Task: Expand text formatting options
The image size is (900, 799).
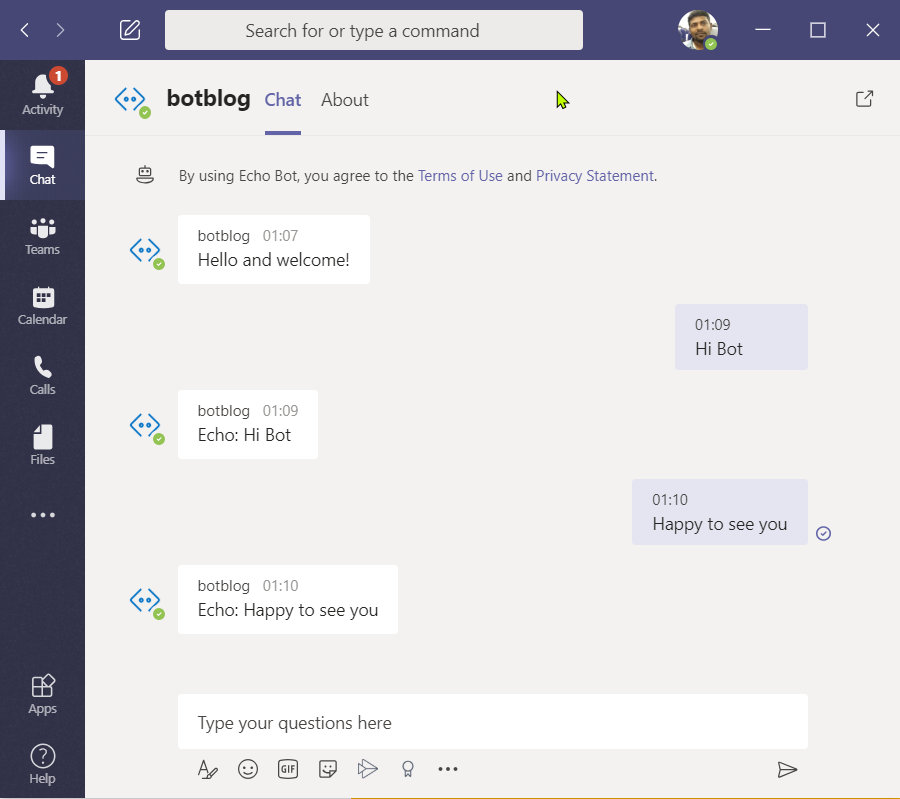Action: (x=207, y=769)
